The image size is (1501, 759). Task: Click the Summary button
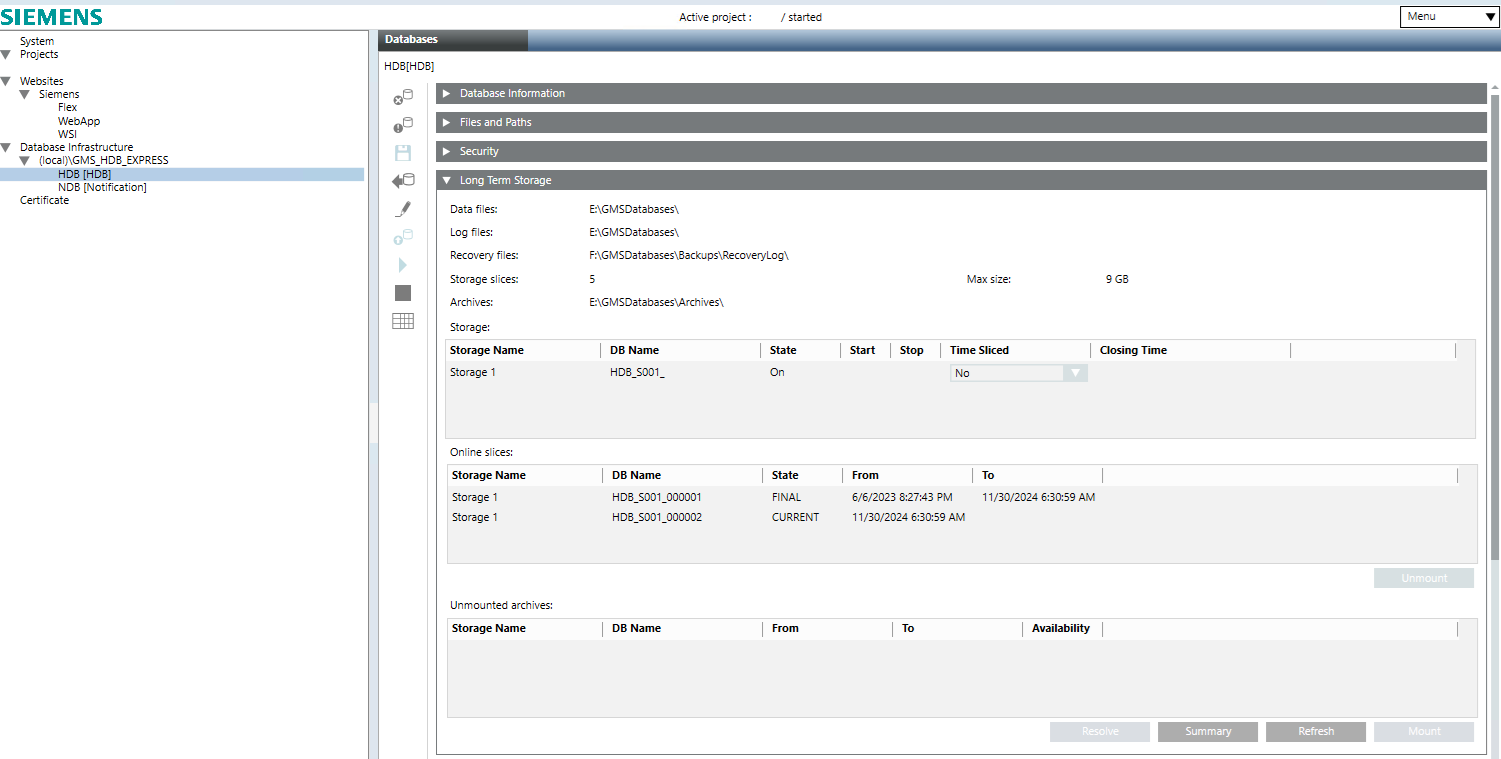[1208, 731]
